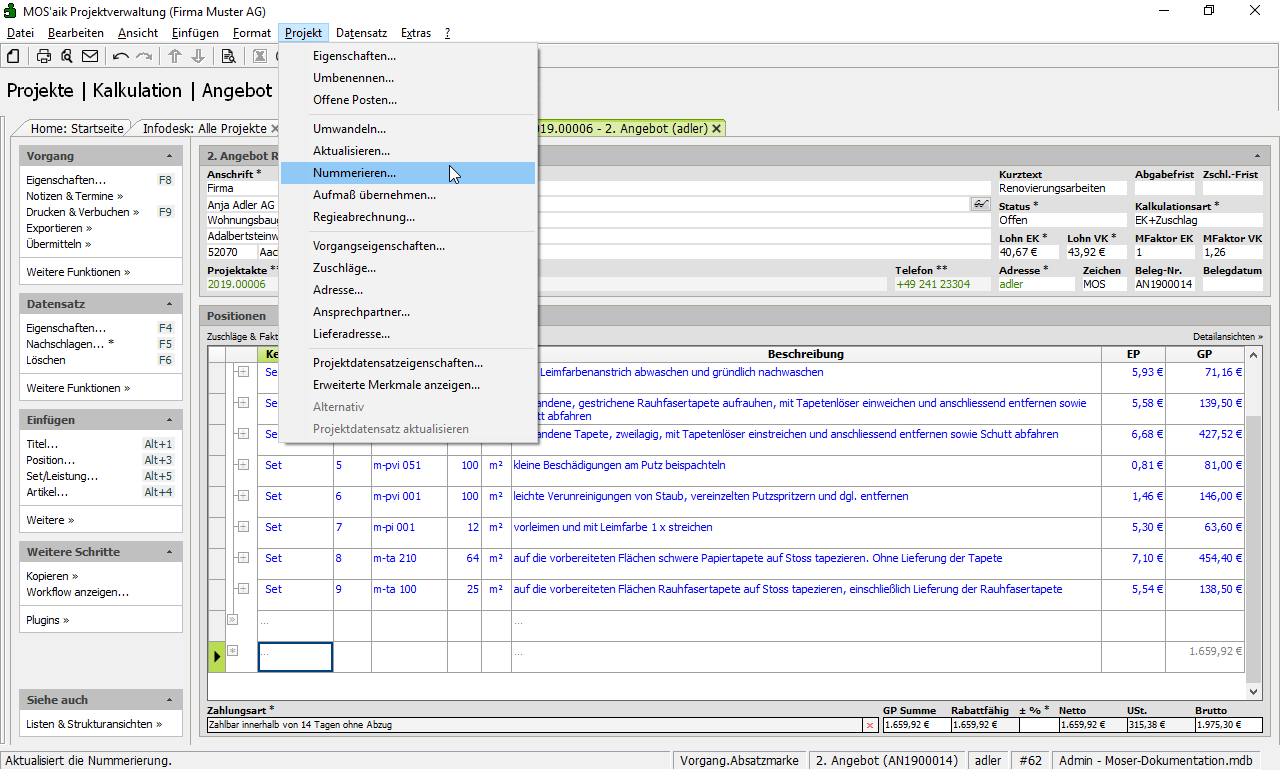Viewport: 1280px width, 770px height.
Task: Click the Kurztext field containing Renovierungsarbeiten
Action: point(1061,188)
